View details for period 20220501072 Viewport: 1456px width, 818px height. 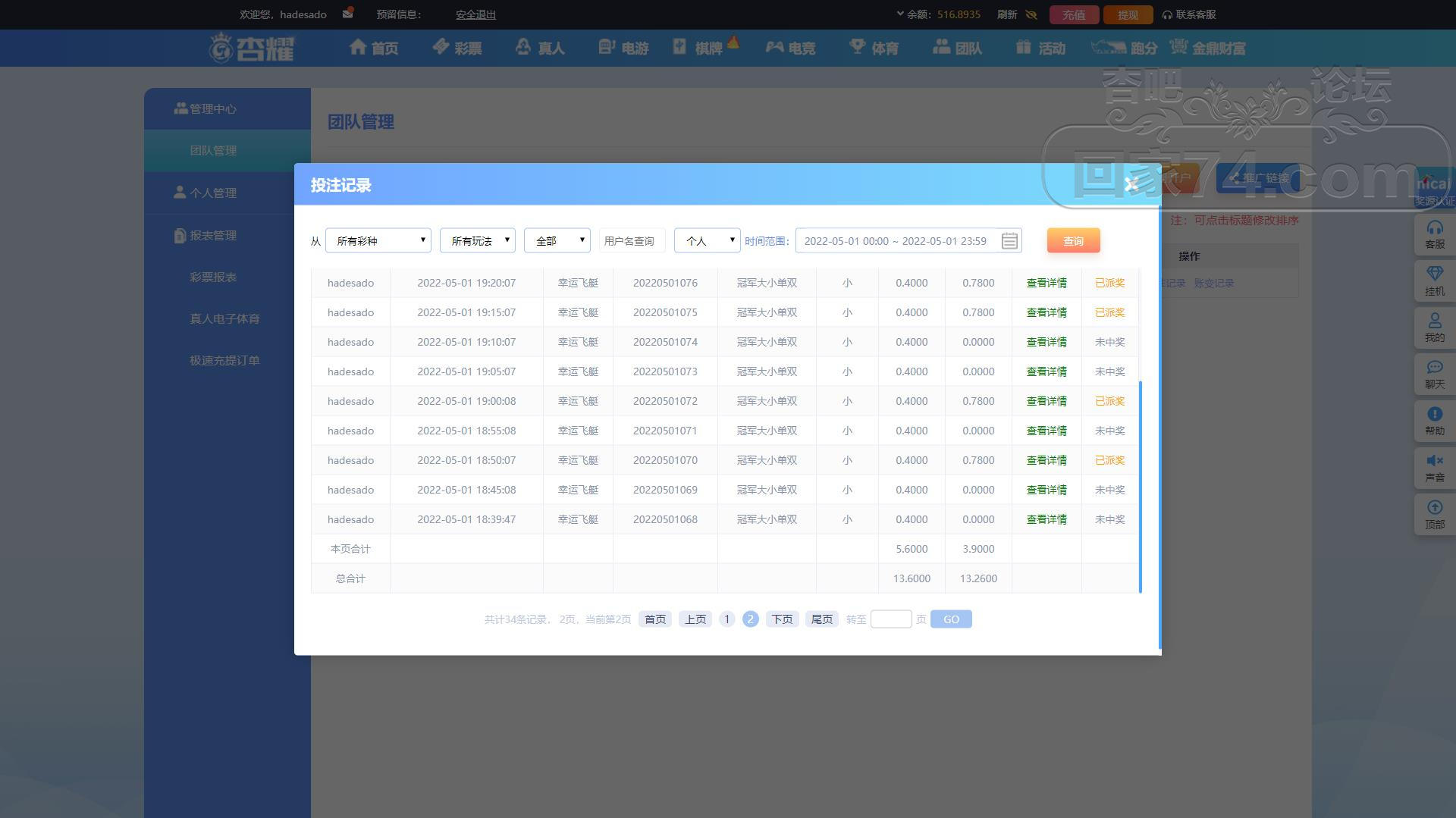click(x=1046, y=401)
